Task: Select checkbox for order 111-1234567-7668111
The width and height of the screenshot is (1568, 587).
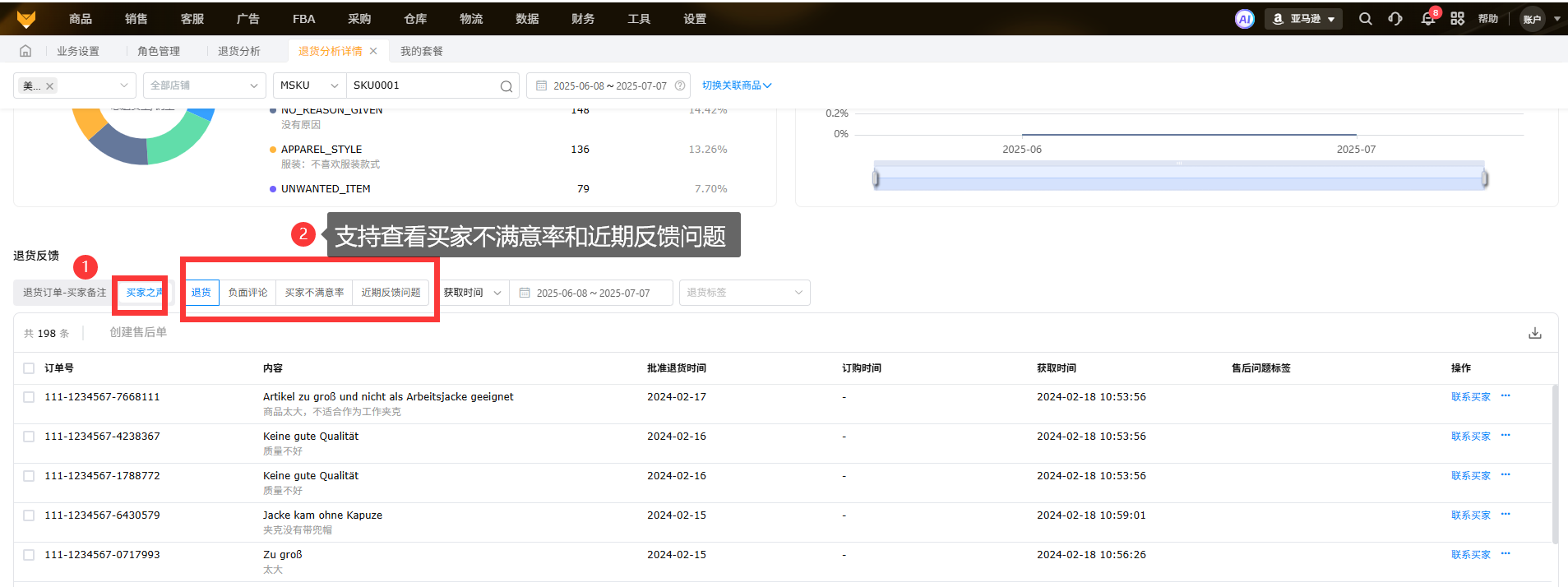Action: 29,397
